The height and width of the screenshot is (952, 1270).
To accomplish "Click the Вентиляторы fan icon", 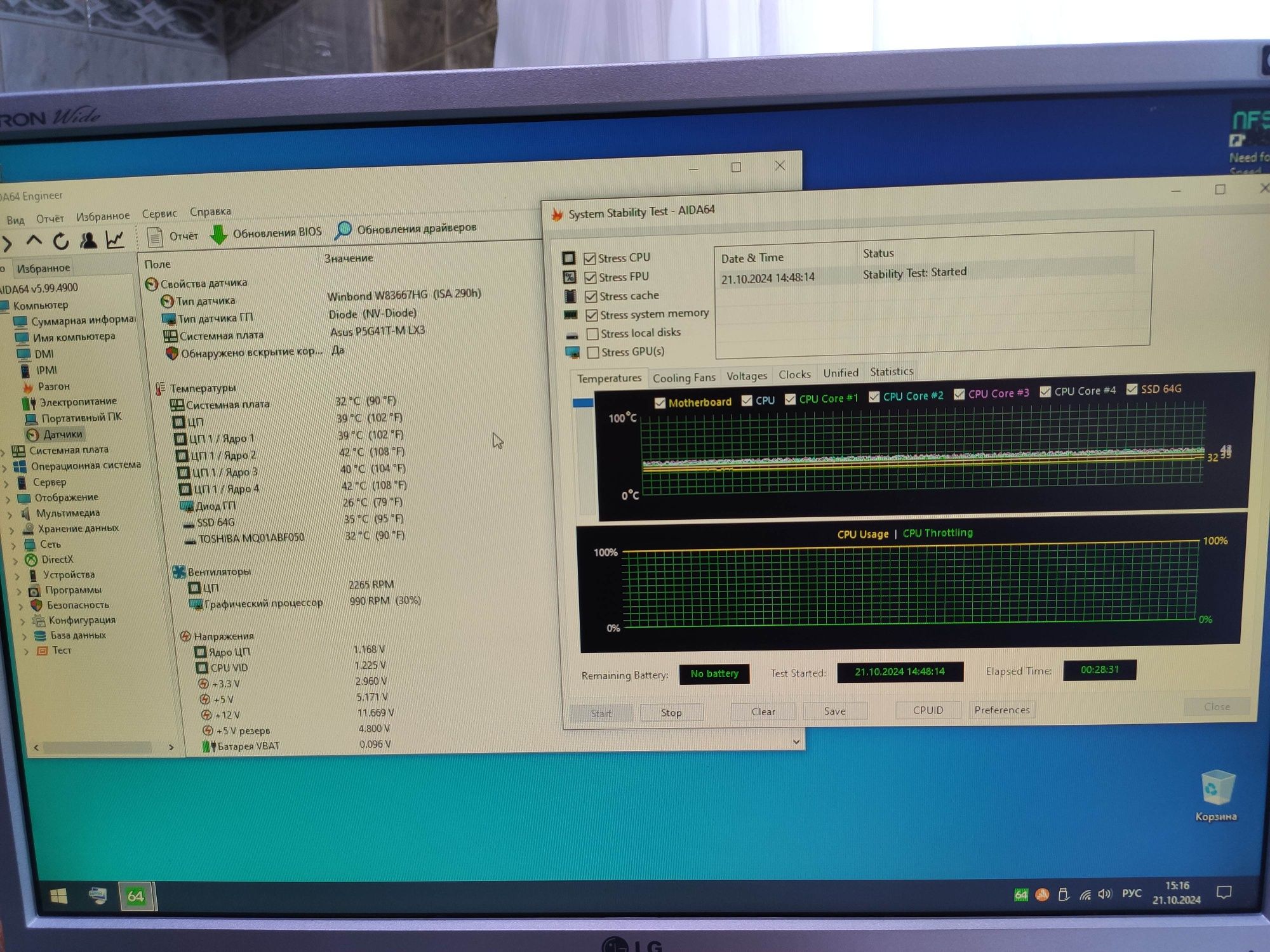I will (x=179, y=572).
